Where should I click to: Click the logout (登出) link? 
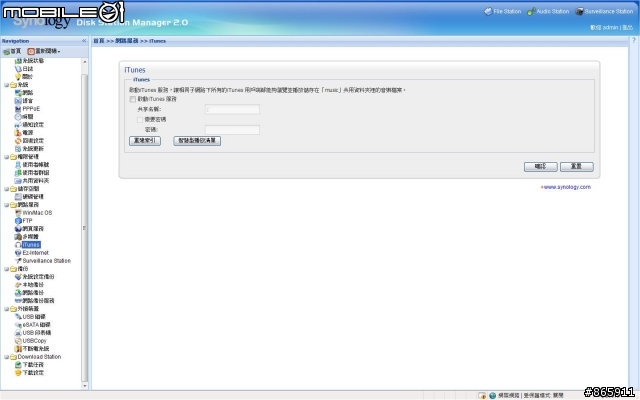627,27
